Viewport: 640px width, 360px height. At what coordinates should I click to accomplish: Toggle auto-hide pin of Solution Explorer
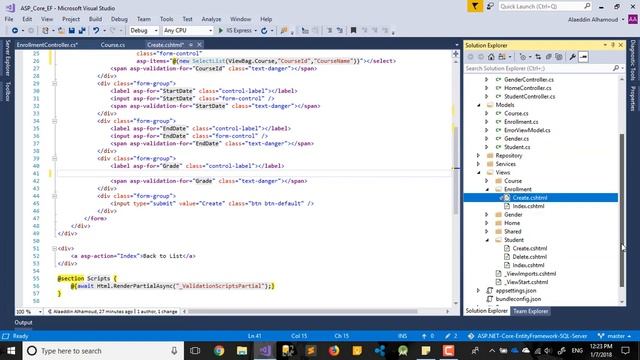point(613,45)
